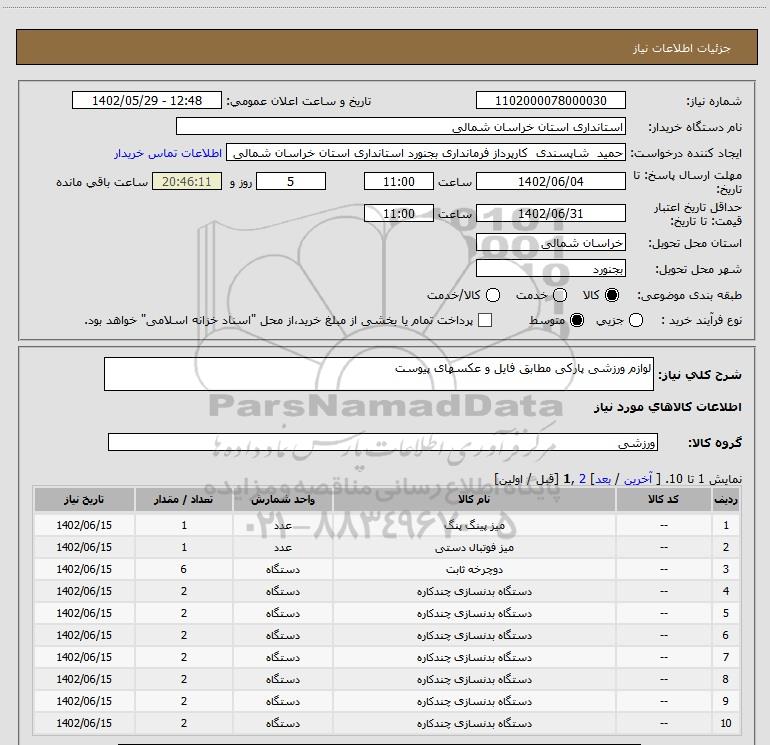Click the ورزشی goods group field
The height and width of the screenshot is (745, 770).
point(383,442)
